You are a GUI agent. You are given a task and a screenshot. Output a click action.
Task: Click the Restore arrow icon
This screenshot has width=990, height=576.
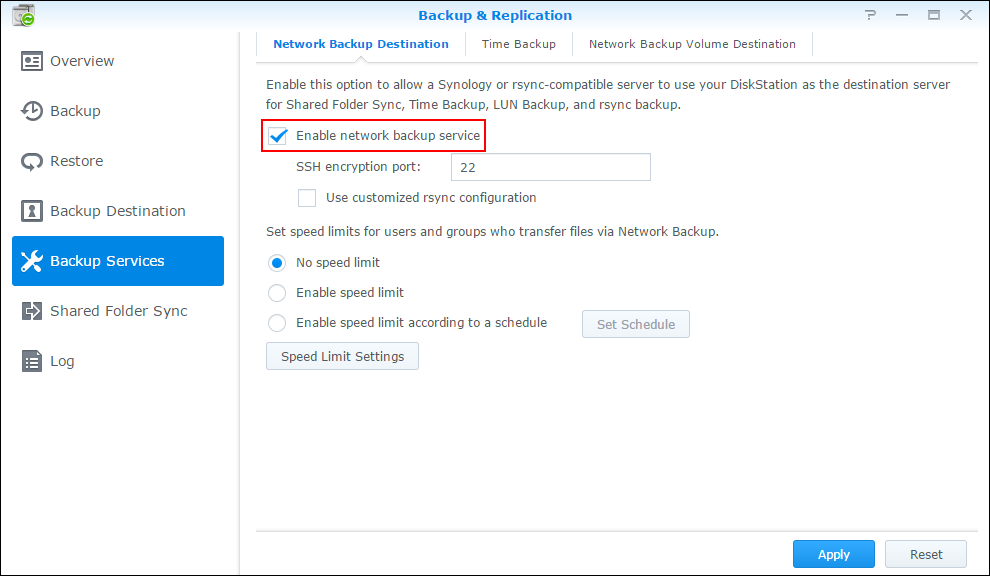coord(32,161)
